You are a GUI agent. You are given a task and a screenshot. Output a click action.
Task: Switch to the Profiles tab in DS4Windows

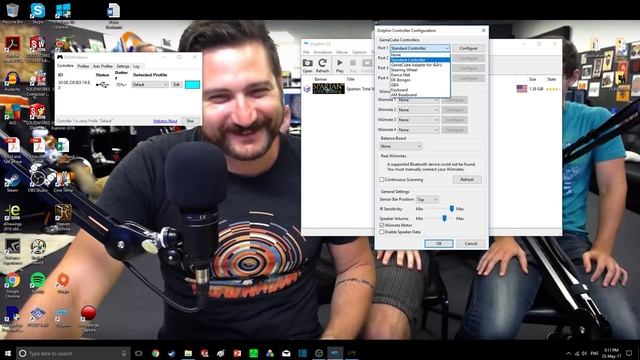(83, 66)
